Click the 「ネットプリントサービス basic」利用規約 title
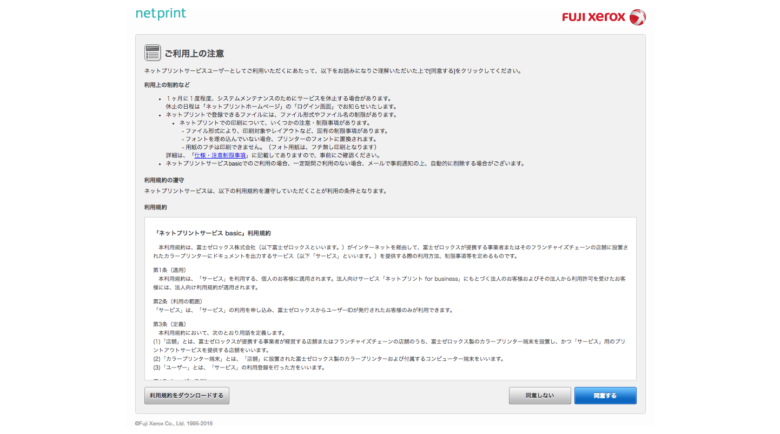 212,233
